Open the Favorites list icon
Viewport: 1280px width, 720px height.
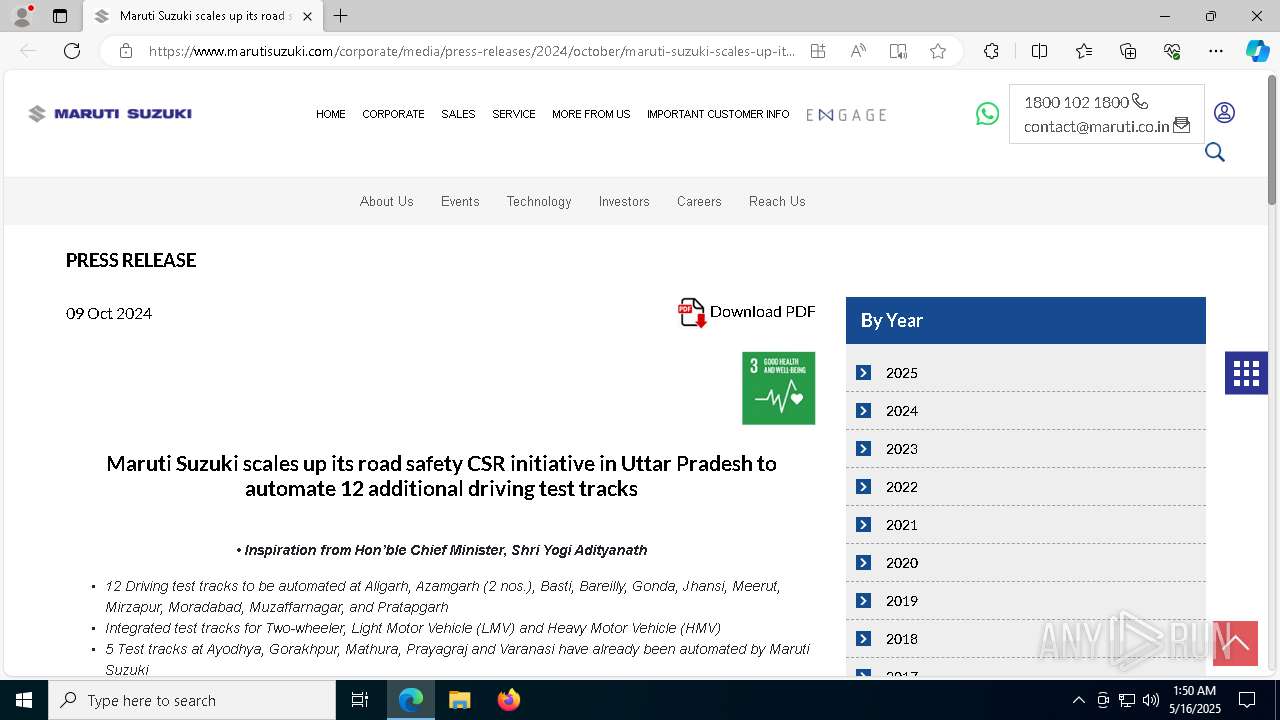[1084, 51]
